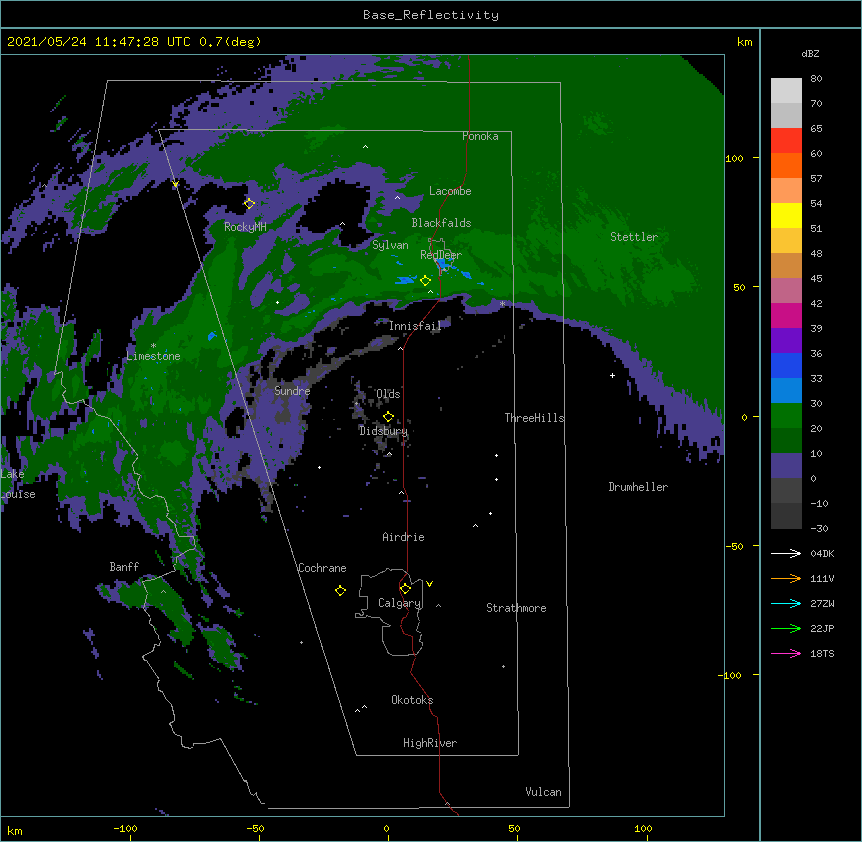This screenshot has width=862, height=842.
Task: Click the 04DK legend text
Action: [822, 553]
